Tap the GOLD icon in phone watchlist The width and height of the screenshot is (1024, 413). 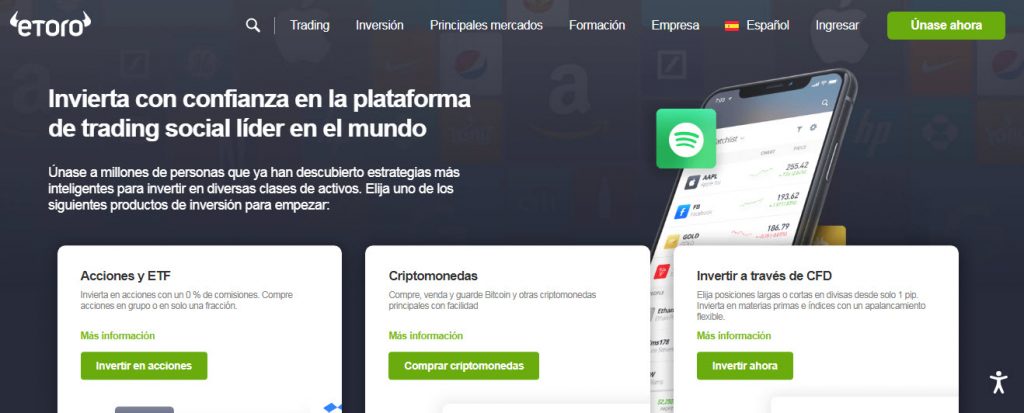point(672,242)
